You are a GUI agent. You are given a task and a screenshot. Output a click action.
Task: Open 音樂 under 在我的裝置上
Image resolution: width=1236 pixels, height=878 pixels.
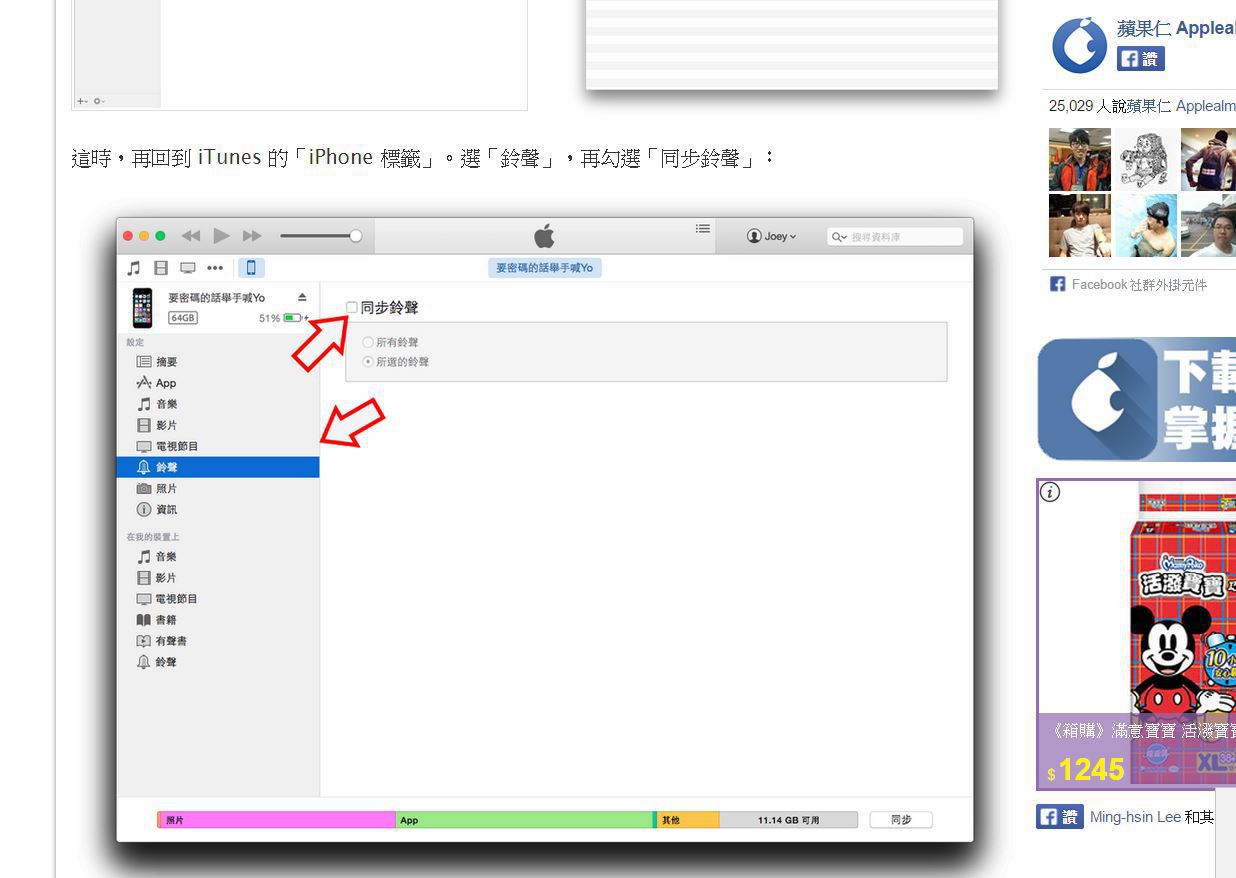pyautogui.click(x=218, y=556)
